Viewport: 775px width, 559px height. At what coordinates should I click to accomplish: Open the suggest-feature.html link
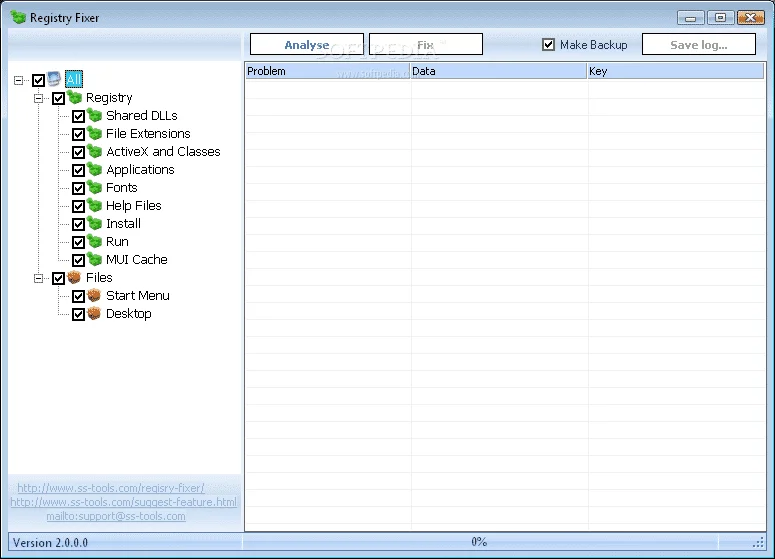click(x=124, y=502)
